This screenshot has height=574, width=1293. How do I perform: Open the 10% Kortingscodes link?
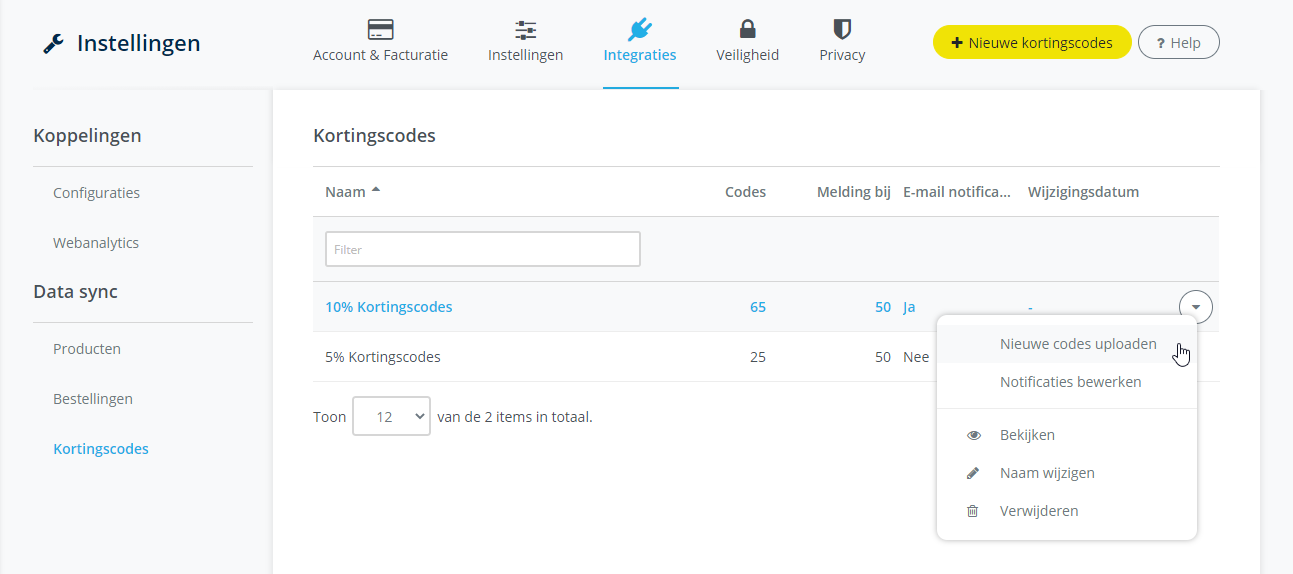[x=388, y=307]
